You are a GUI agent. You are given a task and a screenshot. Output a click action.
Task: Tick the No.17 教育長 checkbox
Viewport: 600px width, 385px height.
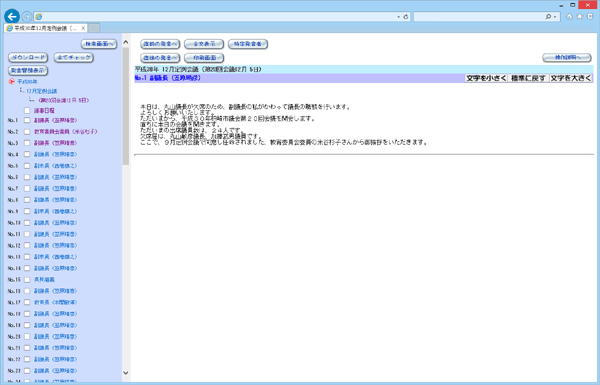tap(27, 302)
